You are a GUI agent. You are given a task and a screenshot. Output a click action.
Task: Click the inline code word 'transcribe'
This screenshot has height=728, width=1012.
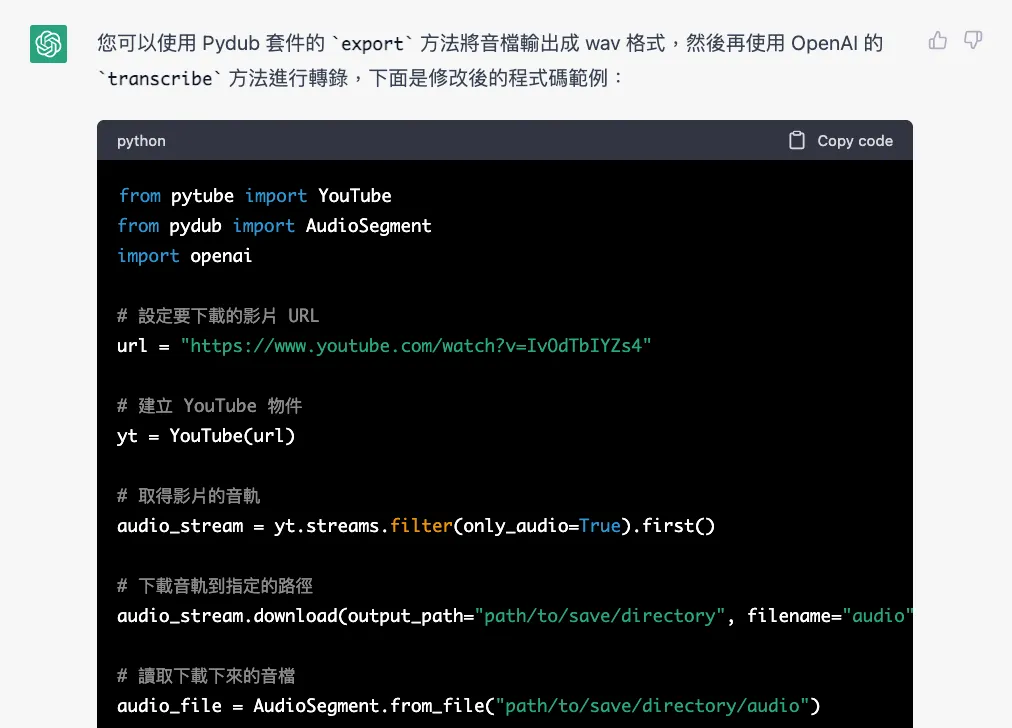tap(160, 79)
